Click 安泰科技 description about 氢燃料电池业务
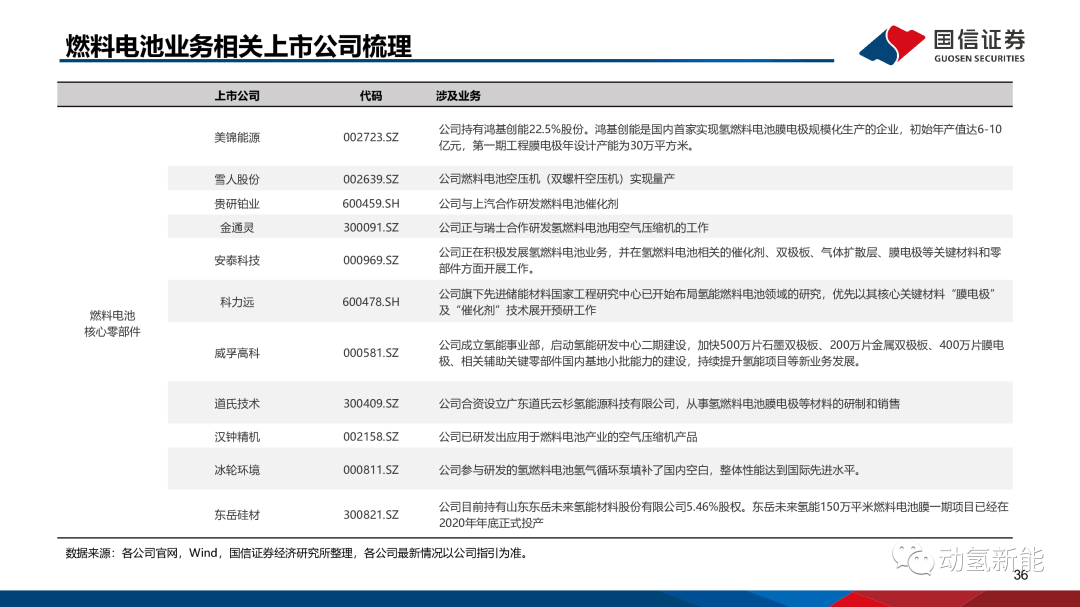The height and width of the screenshot is (607, 1080). click(720, 260)
